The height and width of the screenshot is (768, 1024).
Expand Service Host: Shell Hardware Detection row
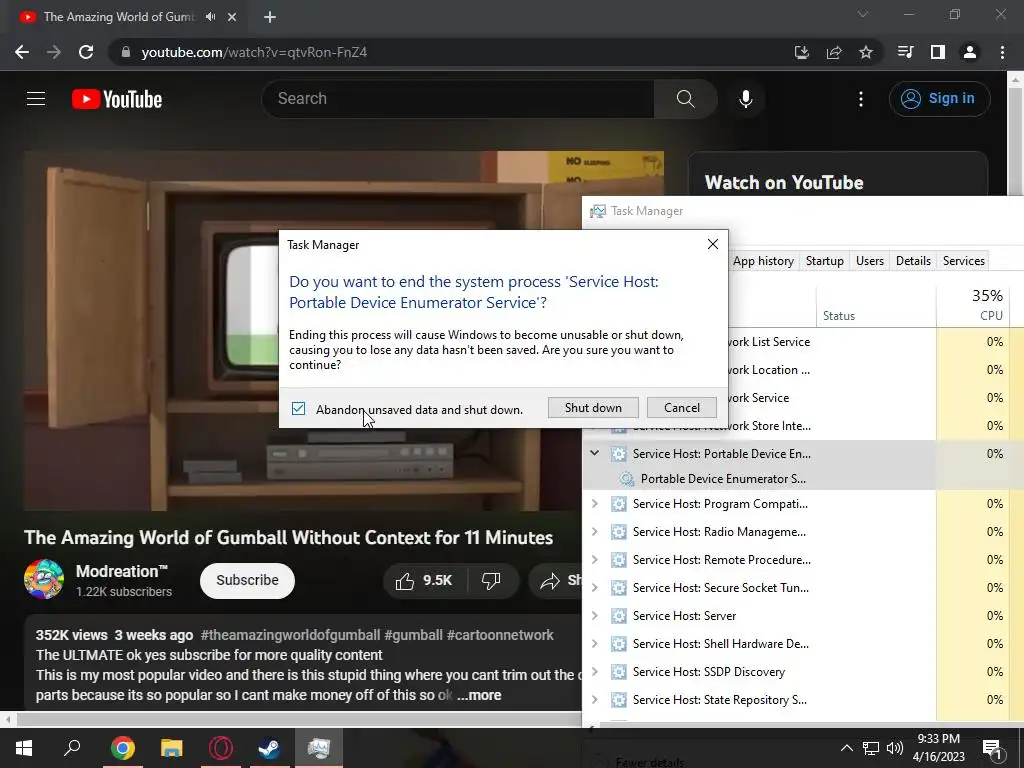594,644
